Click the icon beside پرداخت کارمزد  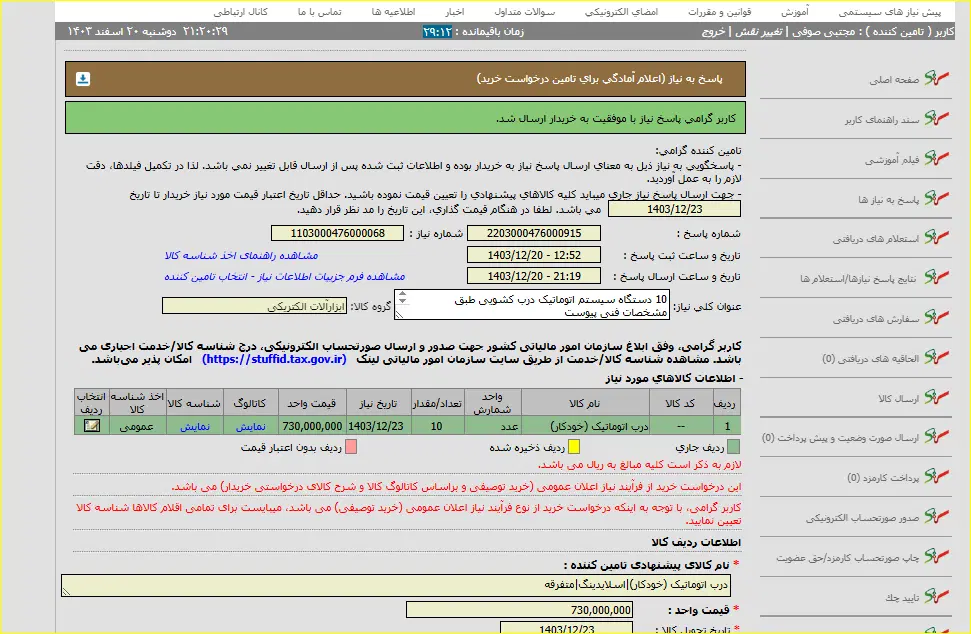(937, 476)
